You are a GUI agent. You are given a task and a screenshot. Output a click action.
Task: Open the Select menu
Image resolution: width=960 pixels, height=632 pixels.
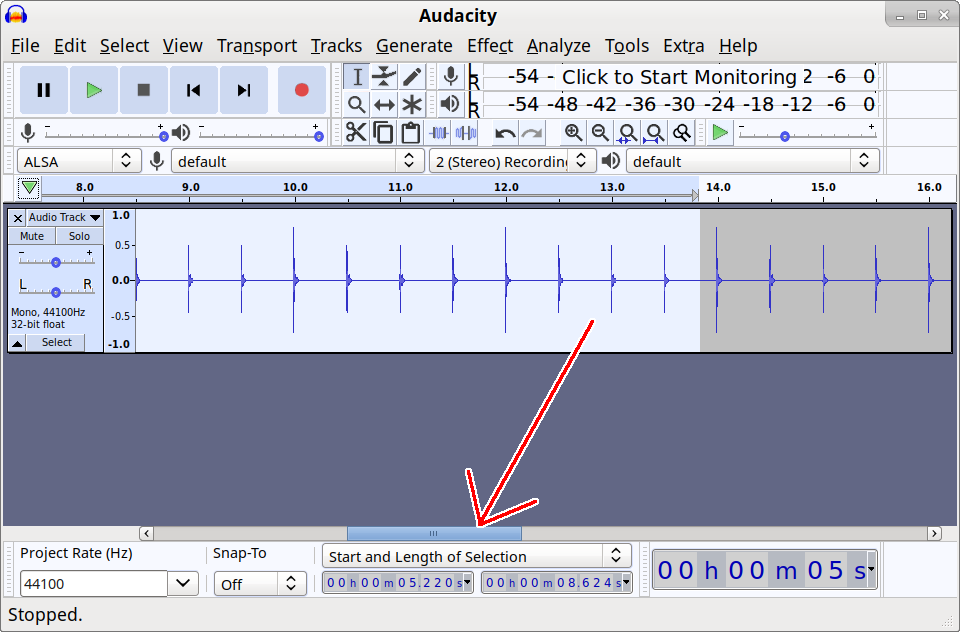click(x=124, y=46)
